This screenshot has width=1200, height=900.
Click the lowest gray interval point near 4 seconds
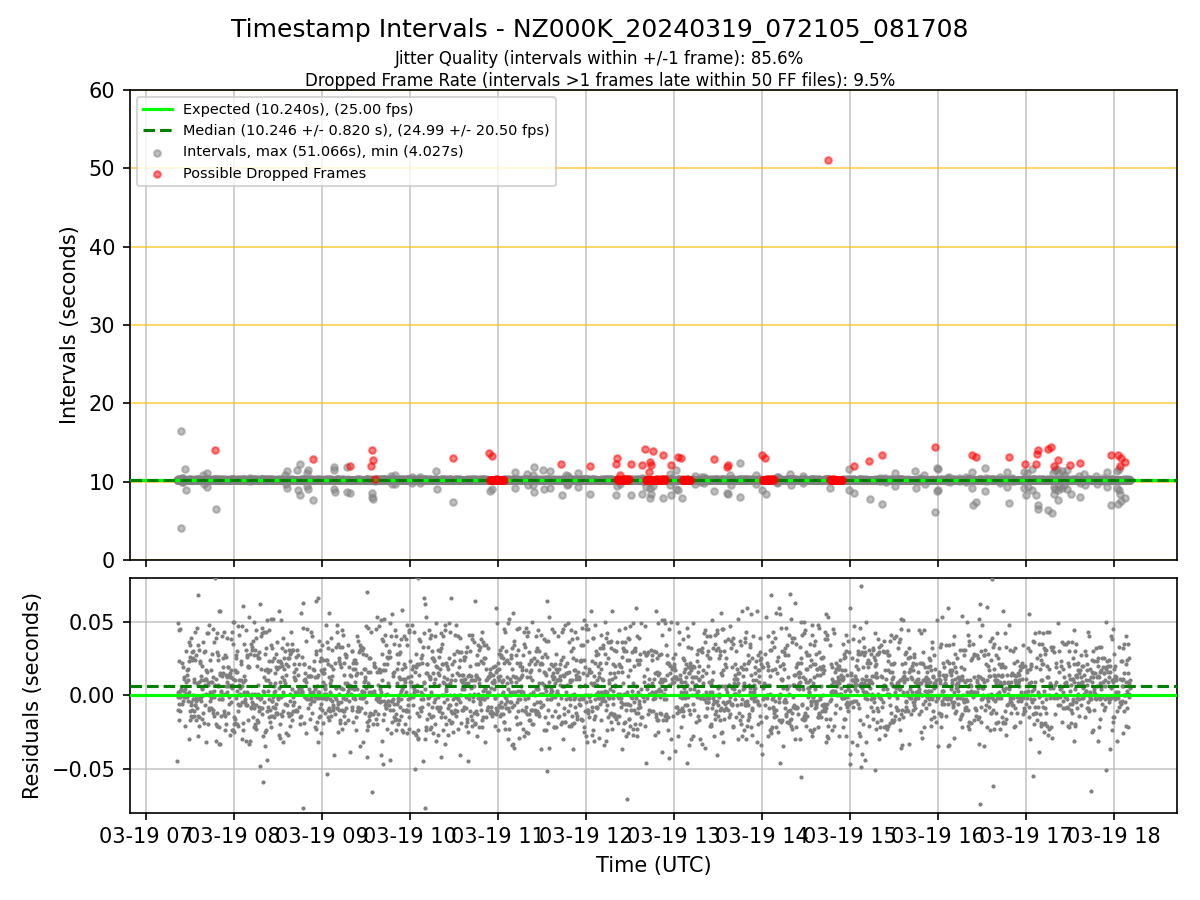point(181,528)
